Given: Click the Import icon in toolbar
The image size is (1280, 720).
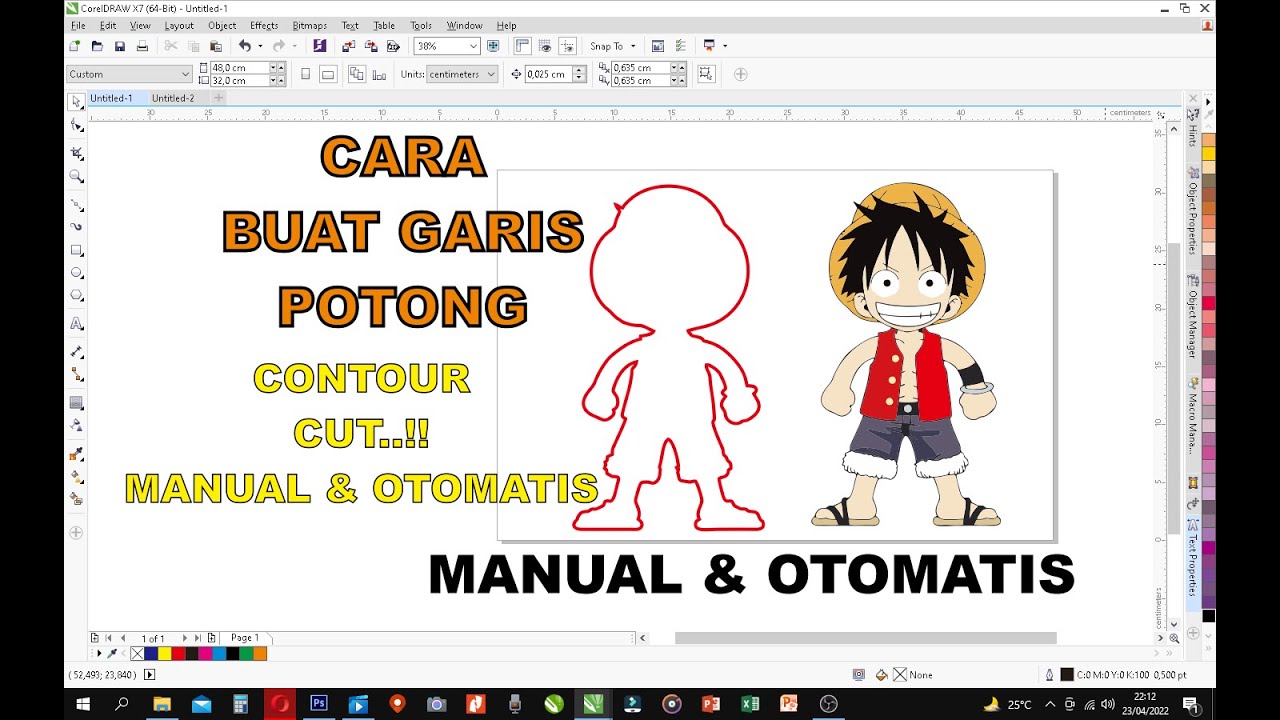Looking at the screenshot, I should [348, 46].
